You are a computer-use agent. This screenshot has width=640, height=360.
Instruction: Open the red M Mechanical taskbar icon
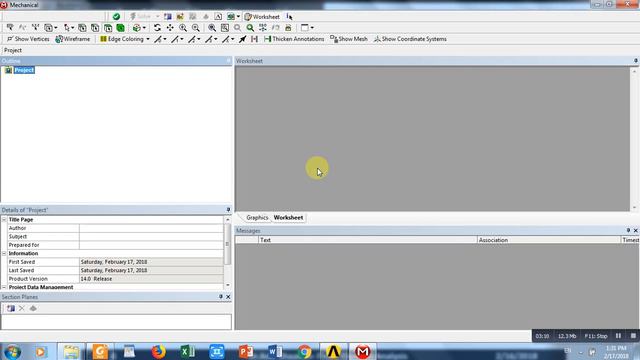coord(362,351)
